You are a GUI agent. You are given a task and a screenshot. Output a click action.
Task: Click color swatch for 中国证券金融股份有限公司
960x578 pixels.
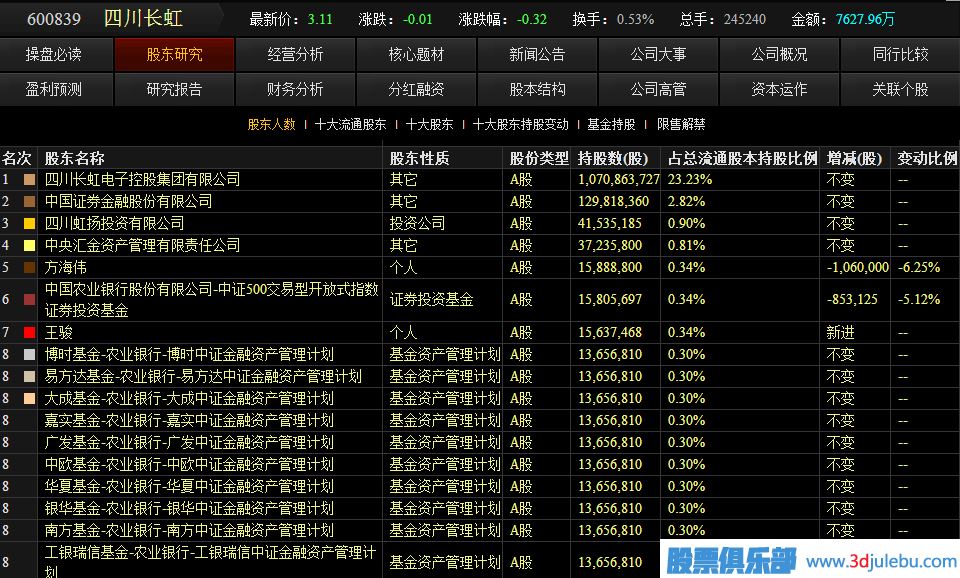pyautogui.click(x=29, y=201)
